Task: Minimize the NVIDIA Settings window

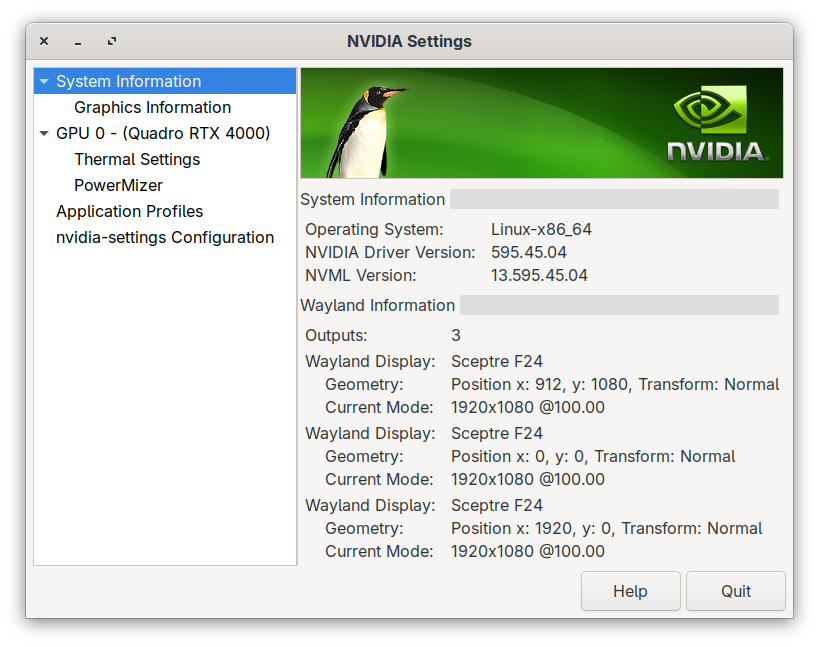Action: point(78,42)
